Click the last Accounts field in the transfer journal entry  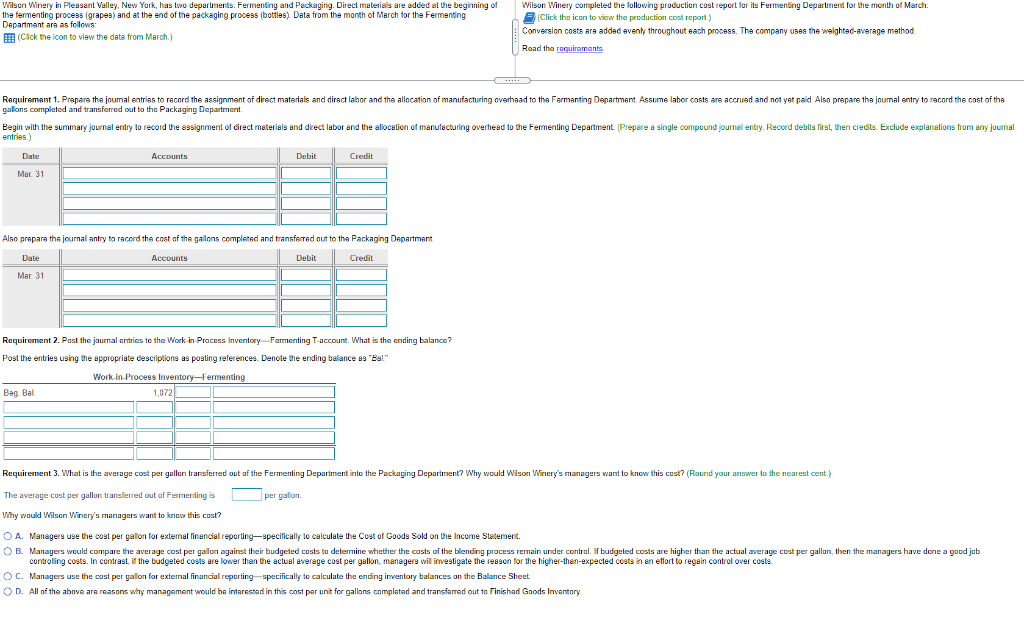coord(170,321)
